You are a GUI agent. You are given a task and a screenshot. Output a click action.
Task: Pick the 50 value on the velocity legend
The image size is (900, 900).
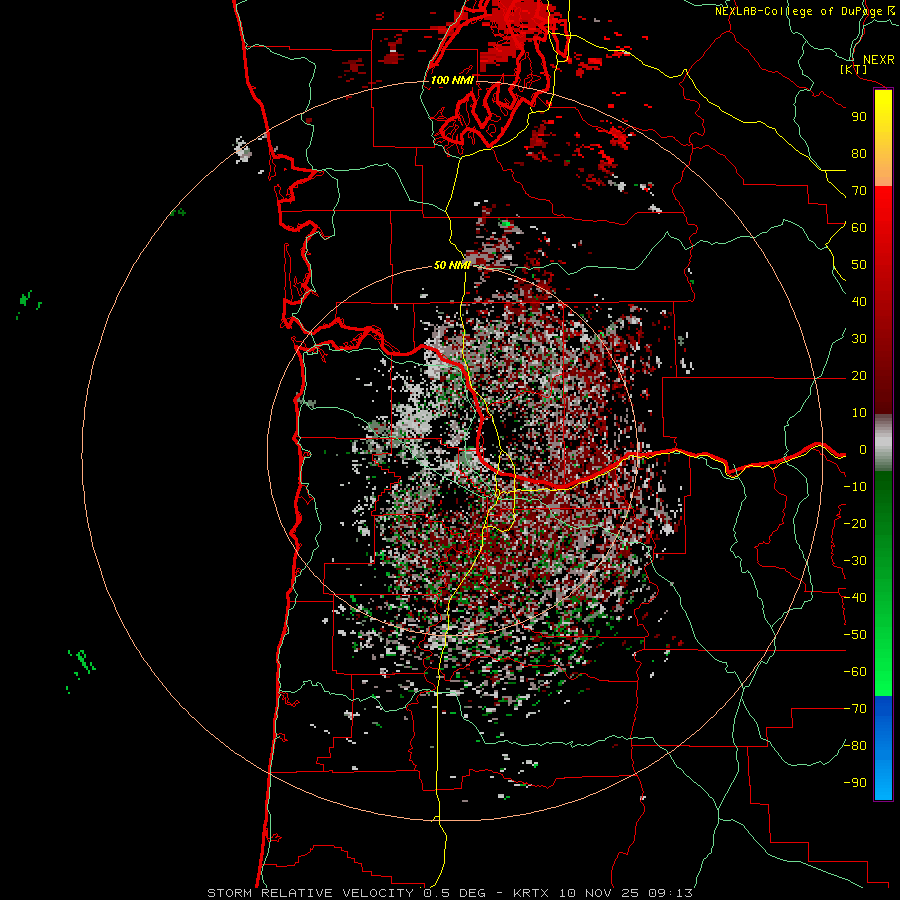pyautogui.click(x=859, y=265)
